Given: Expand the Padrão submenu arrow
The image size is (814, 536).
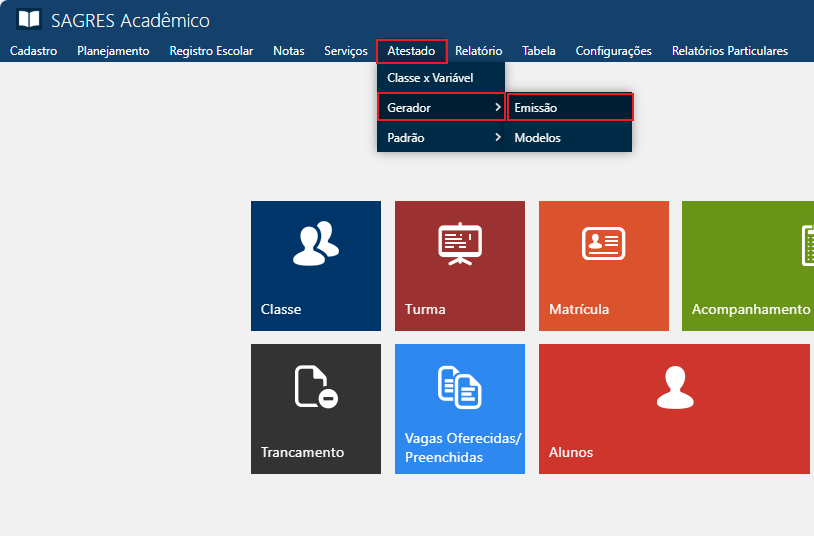Looking at the screenshot, I should click(x=497, y=137).
